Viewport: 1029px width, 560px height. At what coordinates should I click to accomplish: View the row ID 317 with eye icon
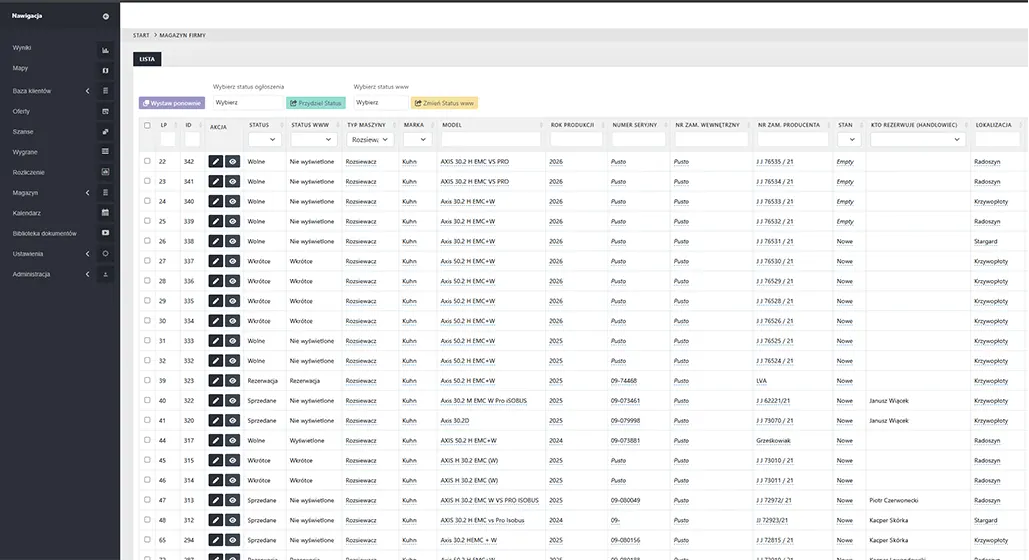[x=232, y=441]
